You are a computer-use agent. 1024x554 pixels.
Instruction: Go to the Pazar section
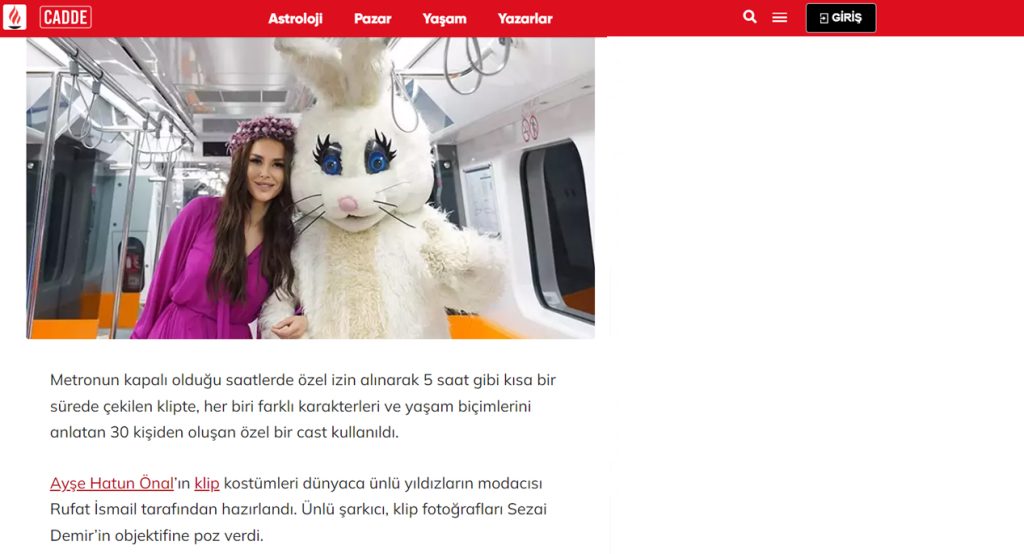tap(372, 18)
